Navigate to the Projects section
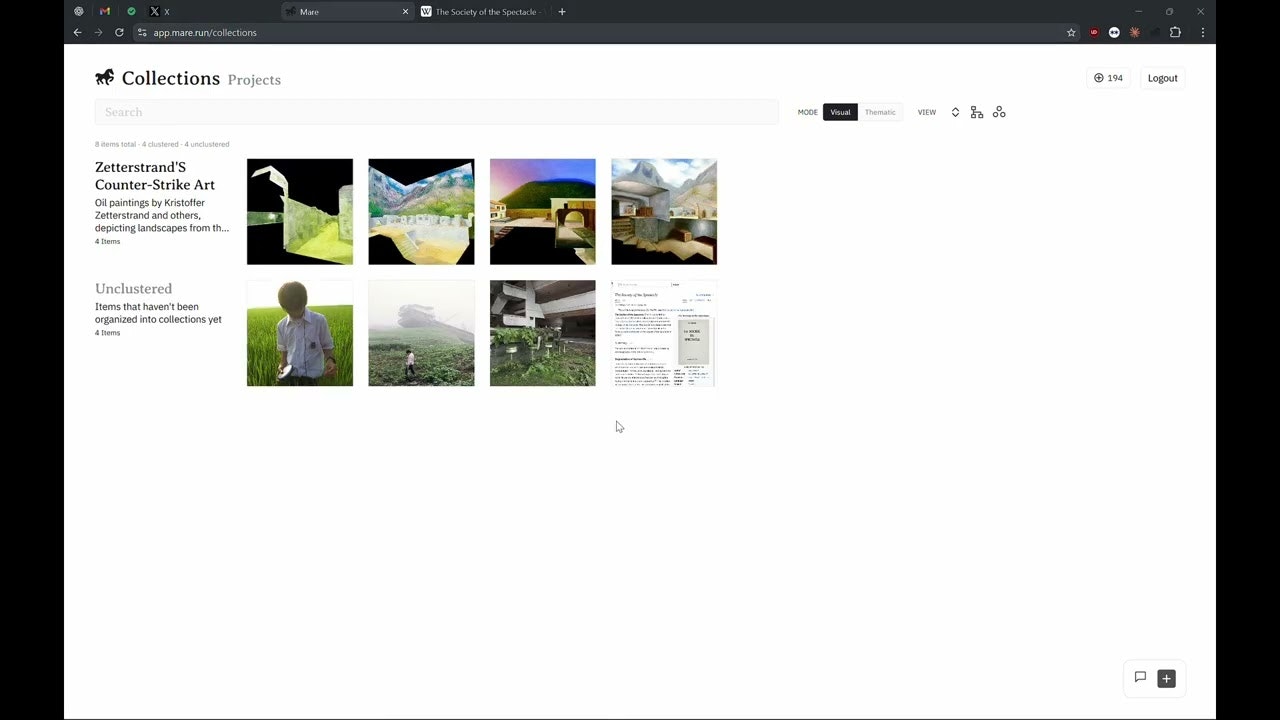Screen dimensions: 1280x720 click(x=253, y=79)
